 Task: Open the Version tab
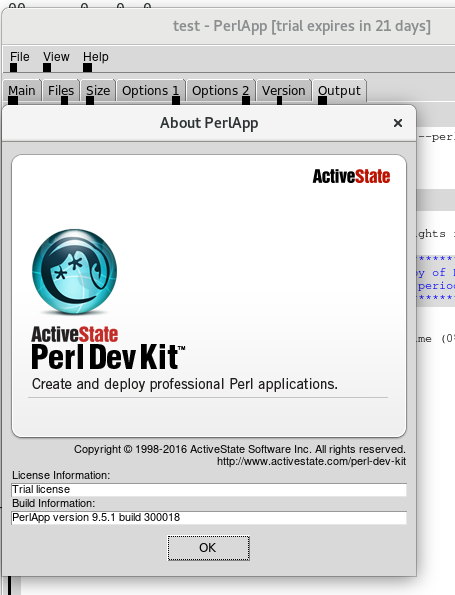pos(283,91)
